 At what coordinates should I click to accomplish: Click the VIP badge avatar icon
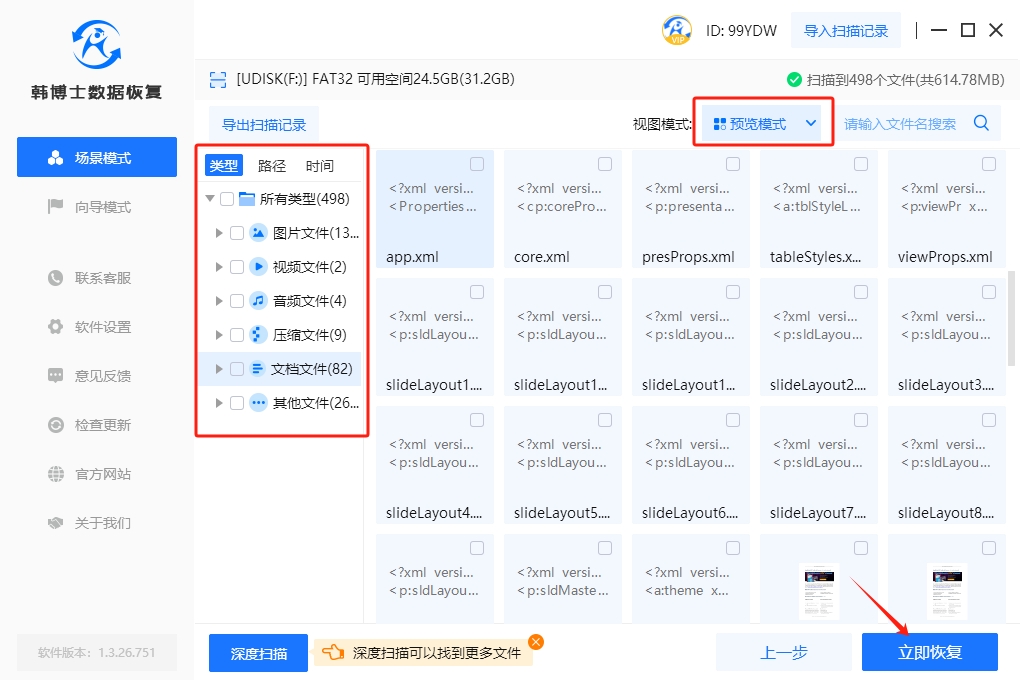click(677, 30)
